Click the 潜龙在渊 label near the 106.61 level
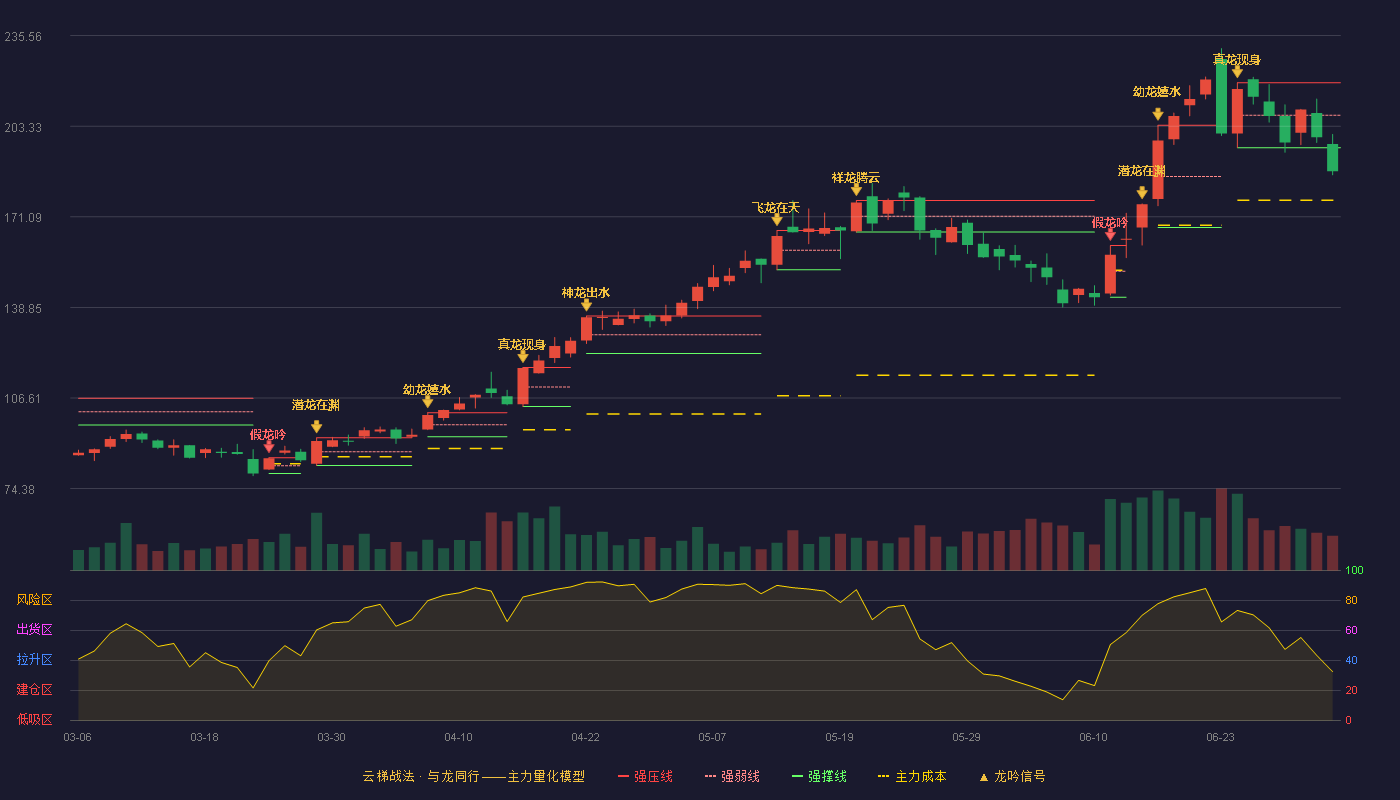Viewport: 1400px width, 800px height. point(316,405)
